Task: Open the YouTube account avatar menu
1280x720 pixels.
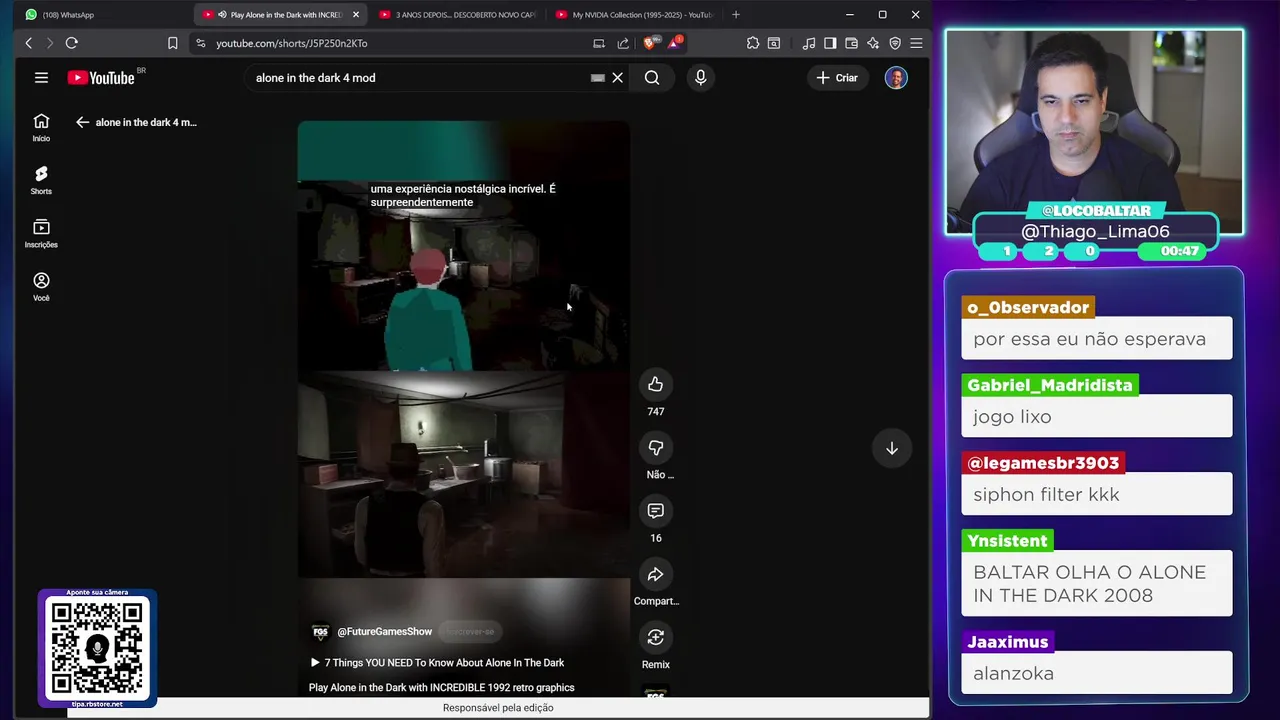Action: (896, 77)
